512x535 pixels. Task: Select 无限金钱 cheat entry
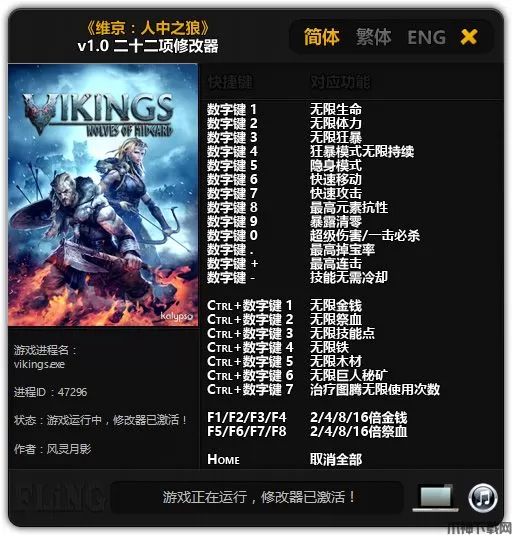click(x=336, y=305)
